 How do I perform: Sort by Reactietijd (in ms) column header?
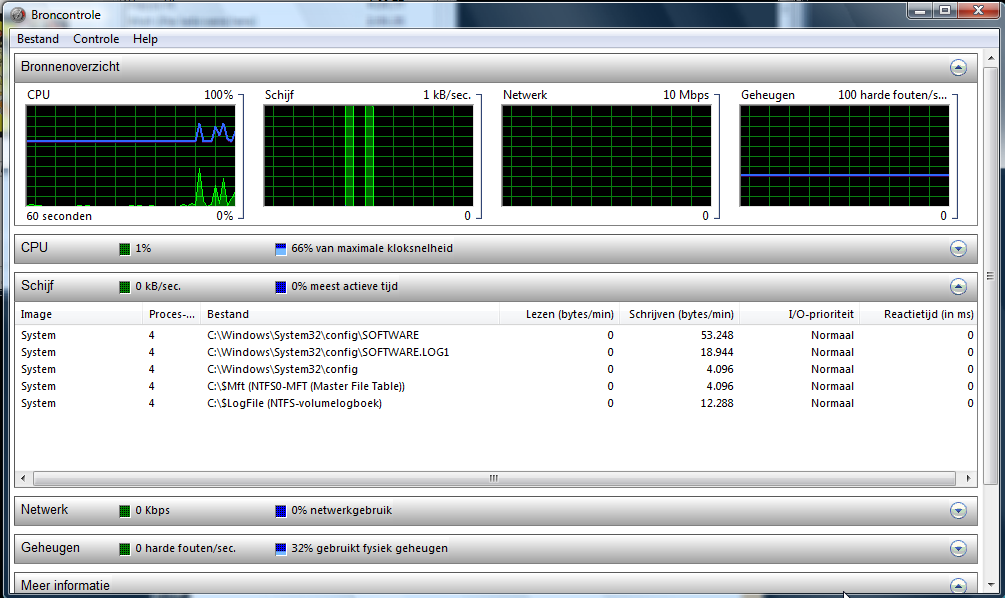tap(918, 314)
